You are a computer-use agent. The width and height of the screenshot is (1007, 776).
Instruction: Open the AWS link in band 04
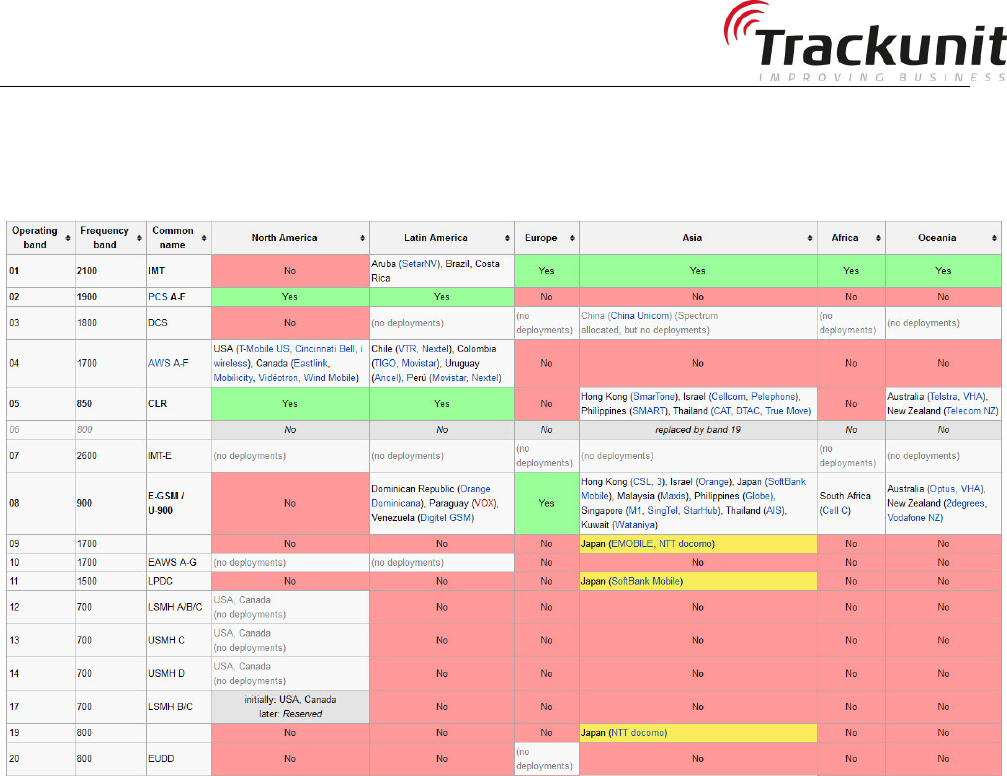pyautogui.click(x=159, y=363)
